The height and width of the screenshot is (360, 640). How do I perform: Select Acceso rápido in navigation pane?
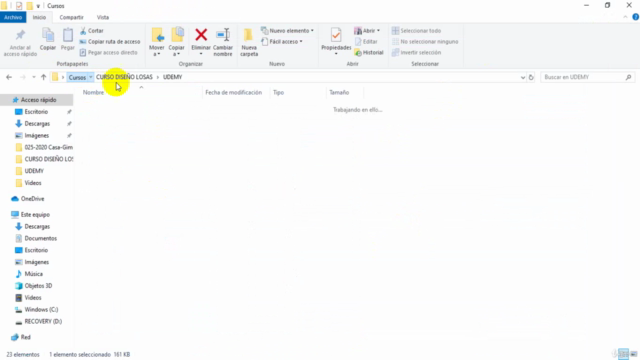pyautogui.click(x=37, y=100)
